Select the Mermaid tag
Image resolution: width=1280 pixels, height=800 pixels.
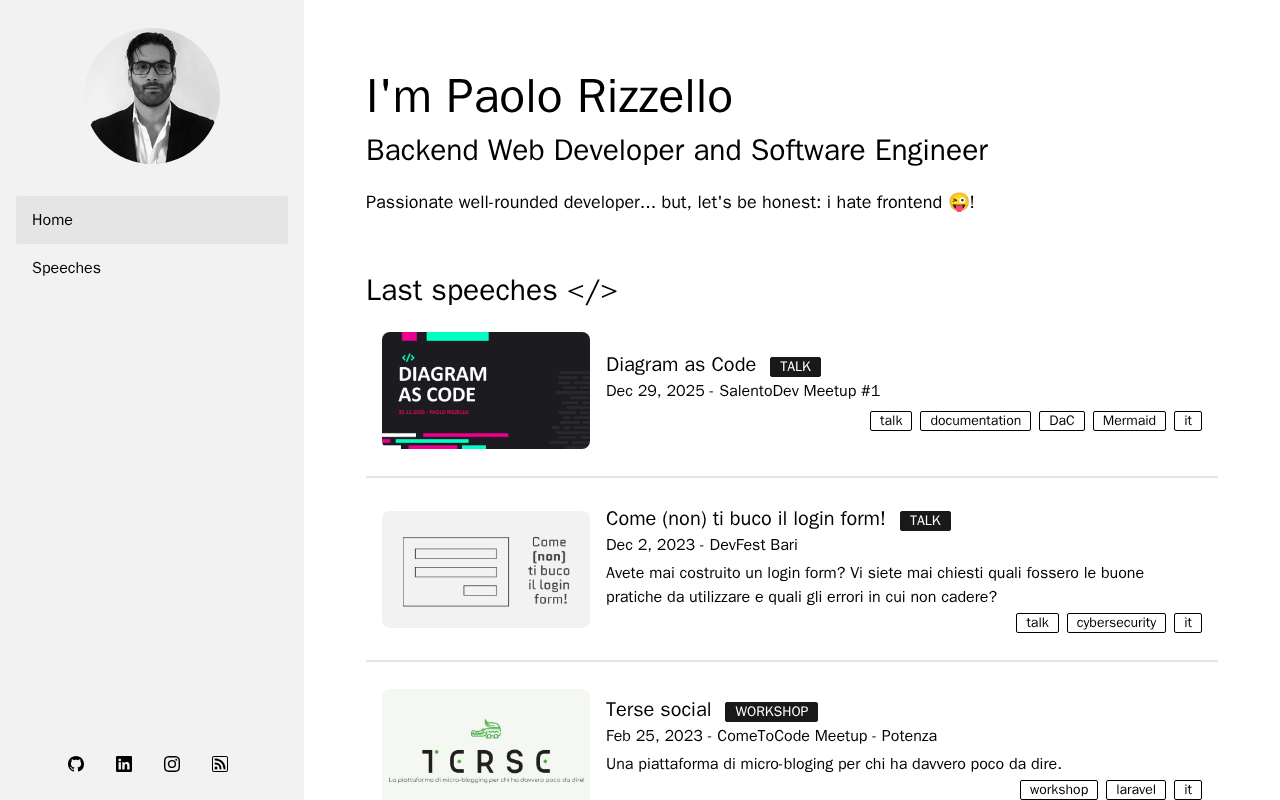[x=1129, y=421]
